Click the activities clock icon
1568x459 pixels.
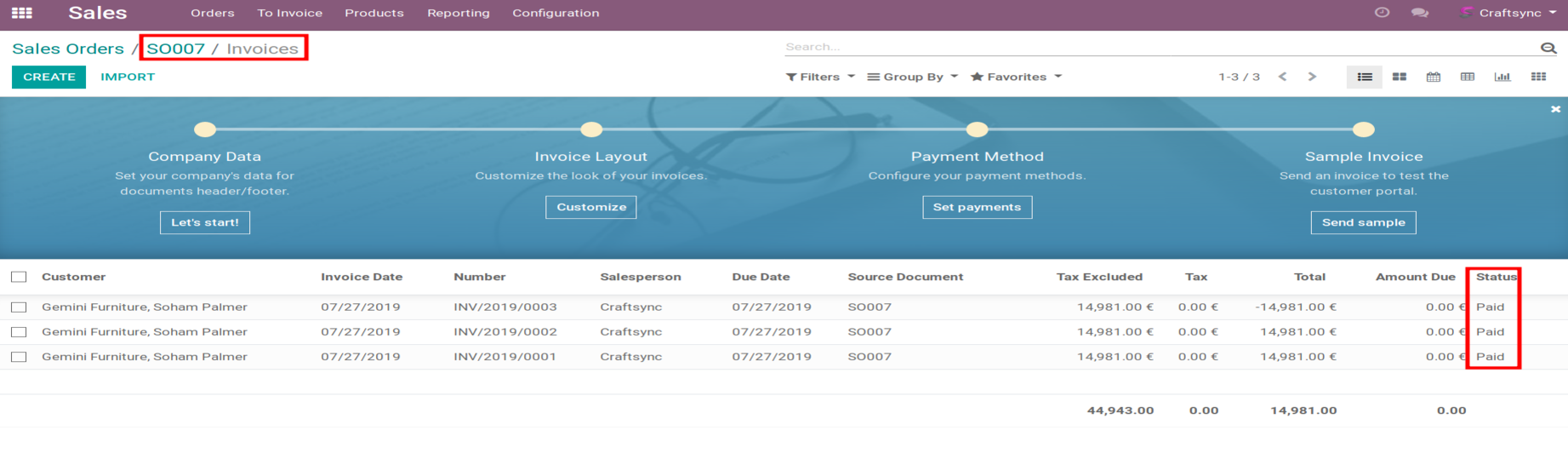click(x=1382, y=13)
